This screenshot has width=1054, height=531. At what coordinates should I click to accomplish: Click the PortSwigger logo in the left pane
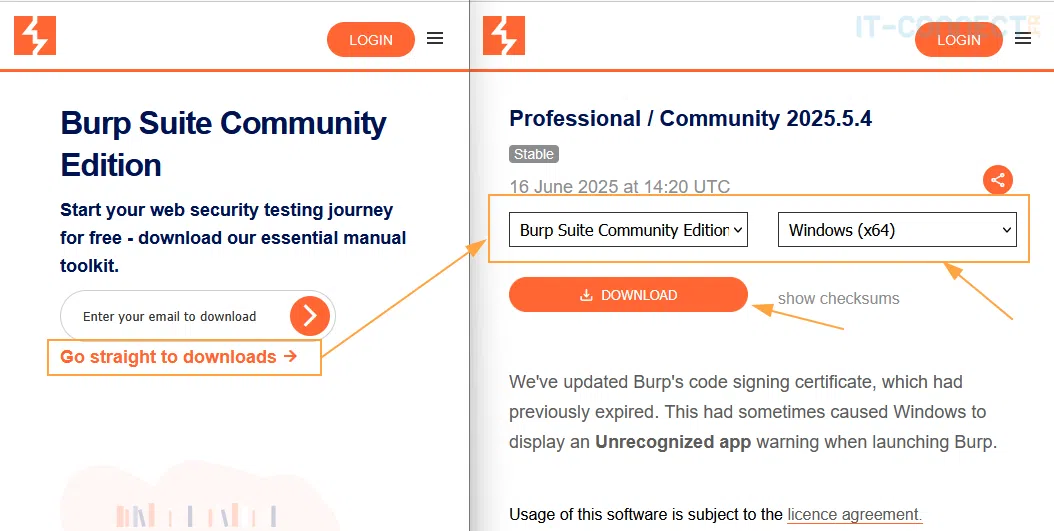tap(35, 36)
